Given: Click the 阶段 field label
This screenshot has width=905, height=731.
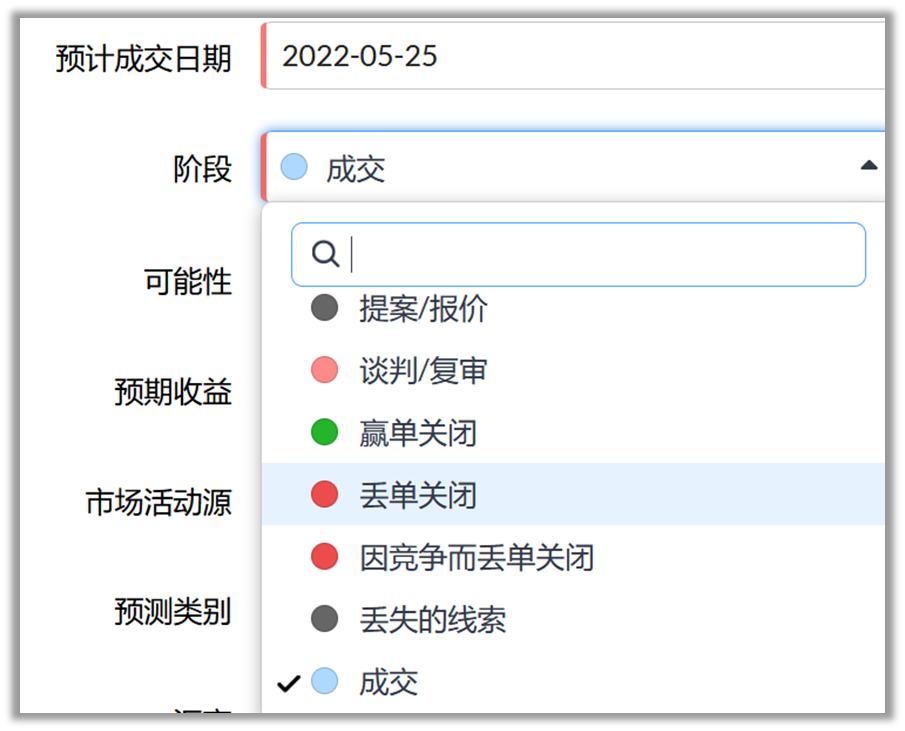Looking at the screenshot, I should pos(202,169).
